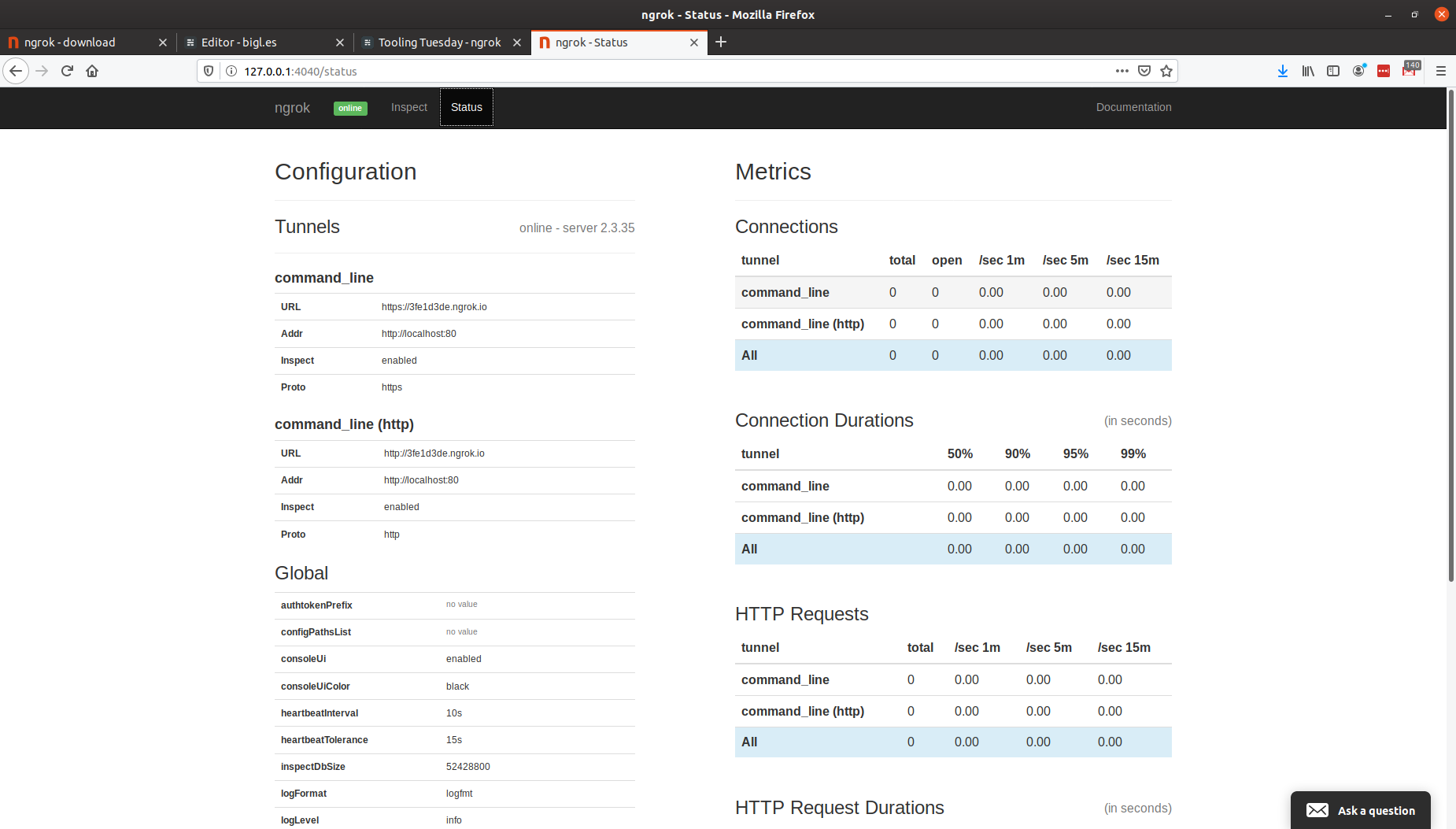This screenshot has height=829, width=1456.
Task: Click the heartbeatTolerance value 15s
Action: (x=454, y=740)
